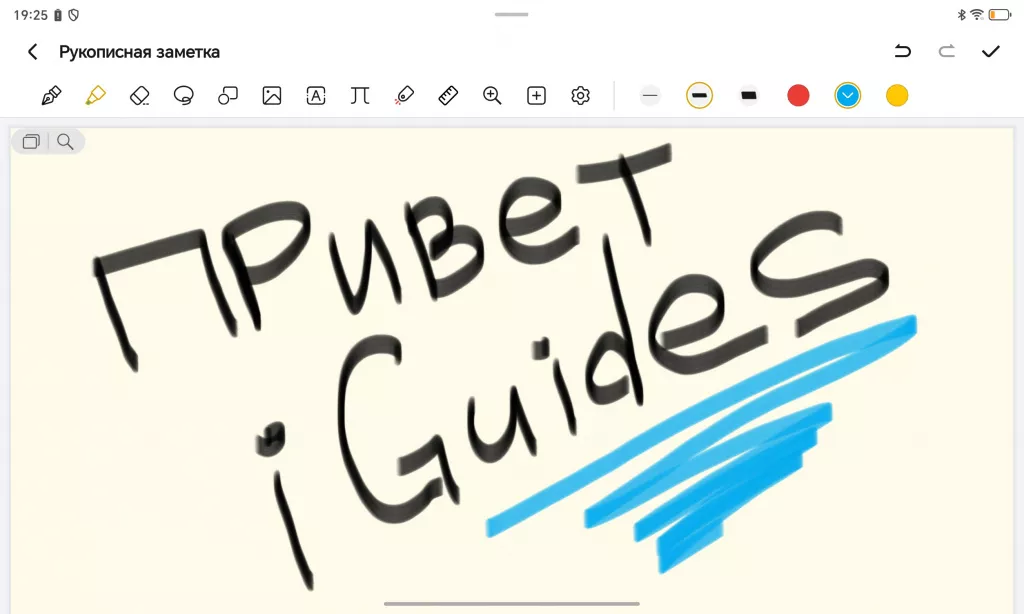Choose the thick stroke width

[x=749, y=95]
